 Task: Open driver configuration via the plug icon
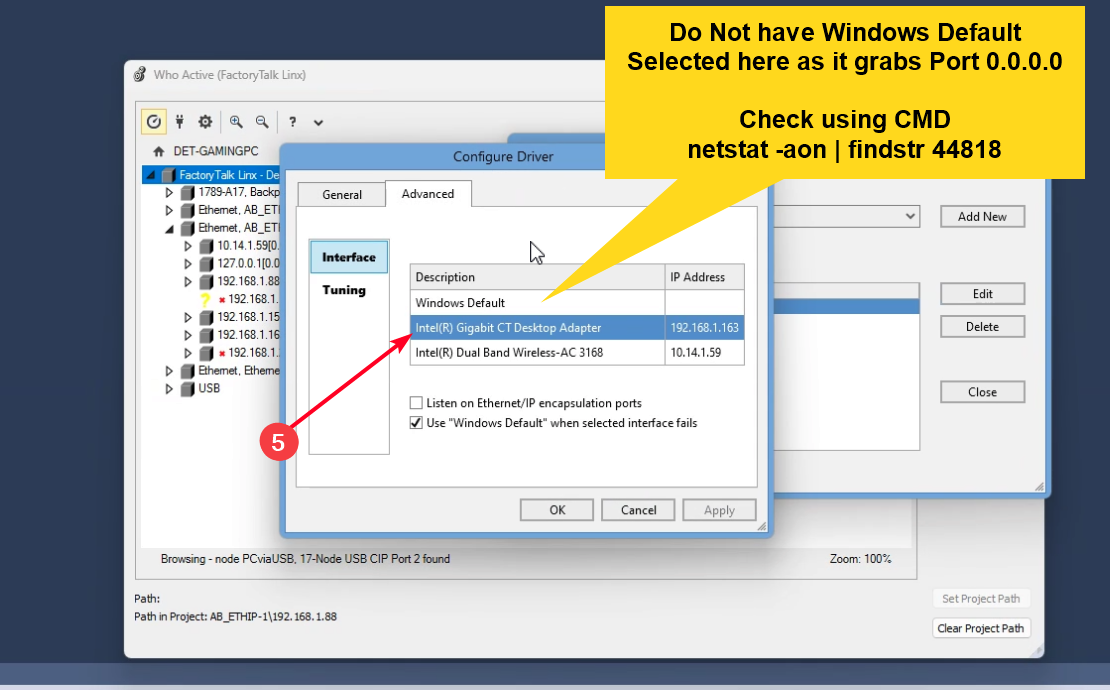pos(180,122)
